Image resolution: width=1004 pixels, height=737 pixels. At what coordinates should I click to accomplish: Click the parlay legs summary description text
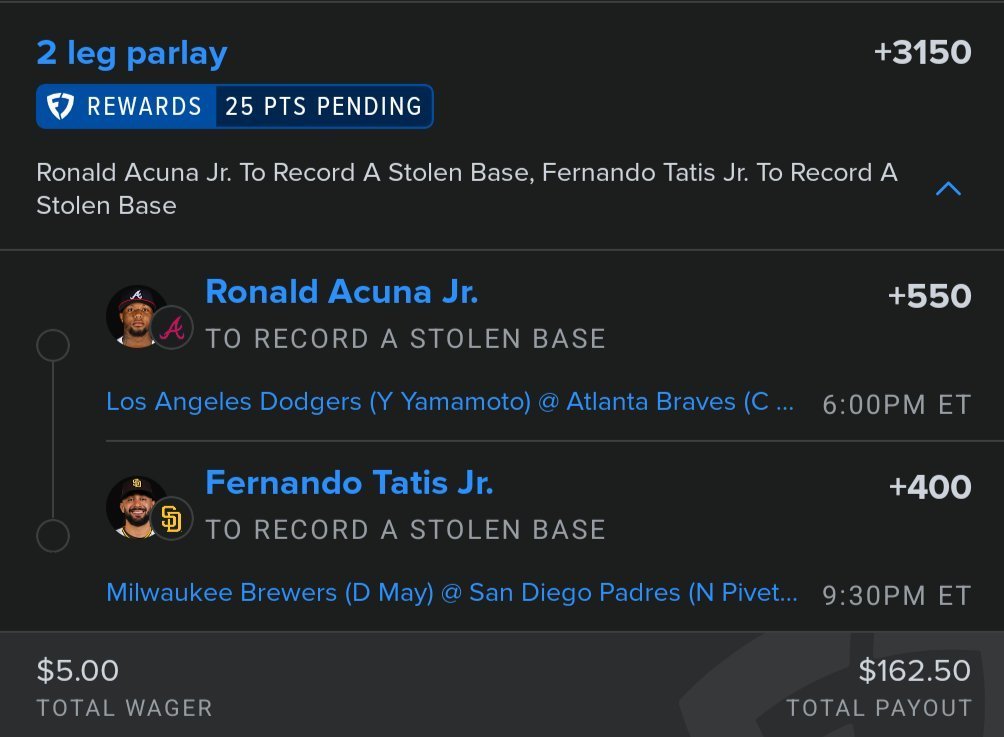click(467, 189)
